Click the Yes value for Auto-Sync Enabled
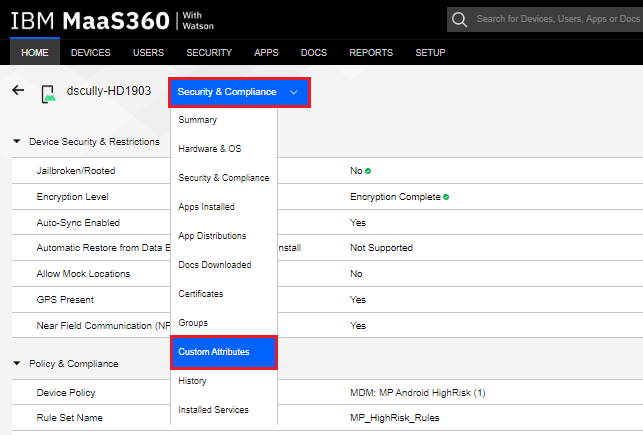Image resolution: width=643 pixels, height=435 pixels. (x=358, y=223)
